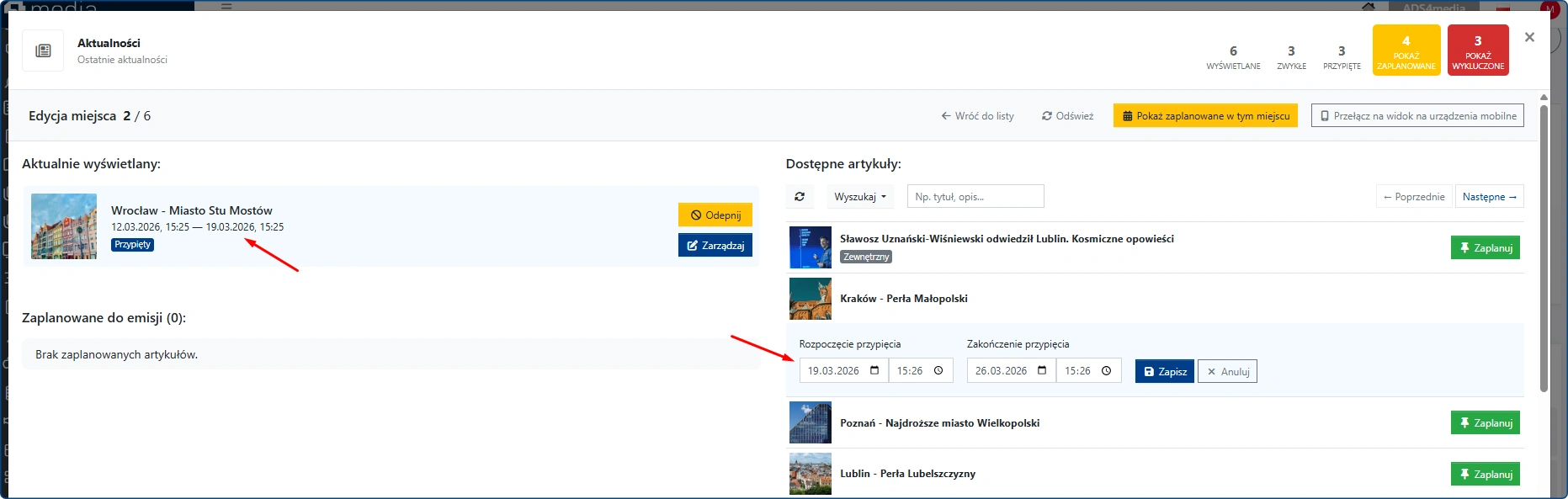1568x499 pixels.
Task: Open the Wyszukaj dropdown
Action: pyautogui.click(x=860, y=197)
